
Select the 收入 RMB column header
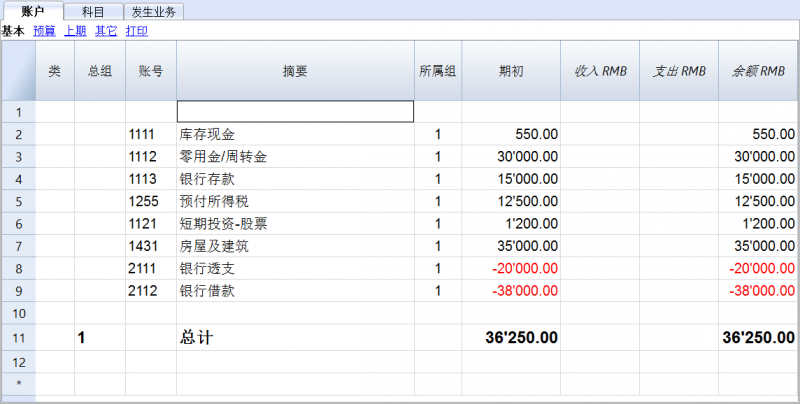click(600, 71)
